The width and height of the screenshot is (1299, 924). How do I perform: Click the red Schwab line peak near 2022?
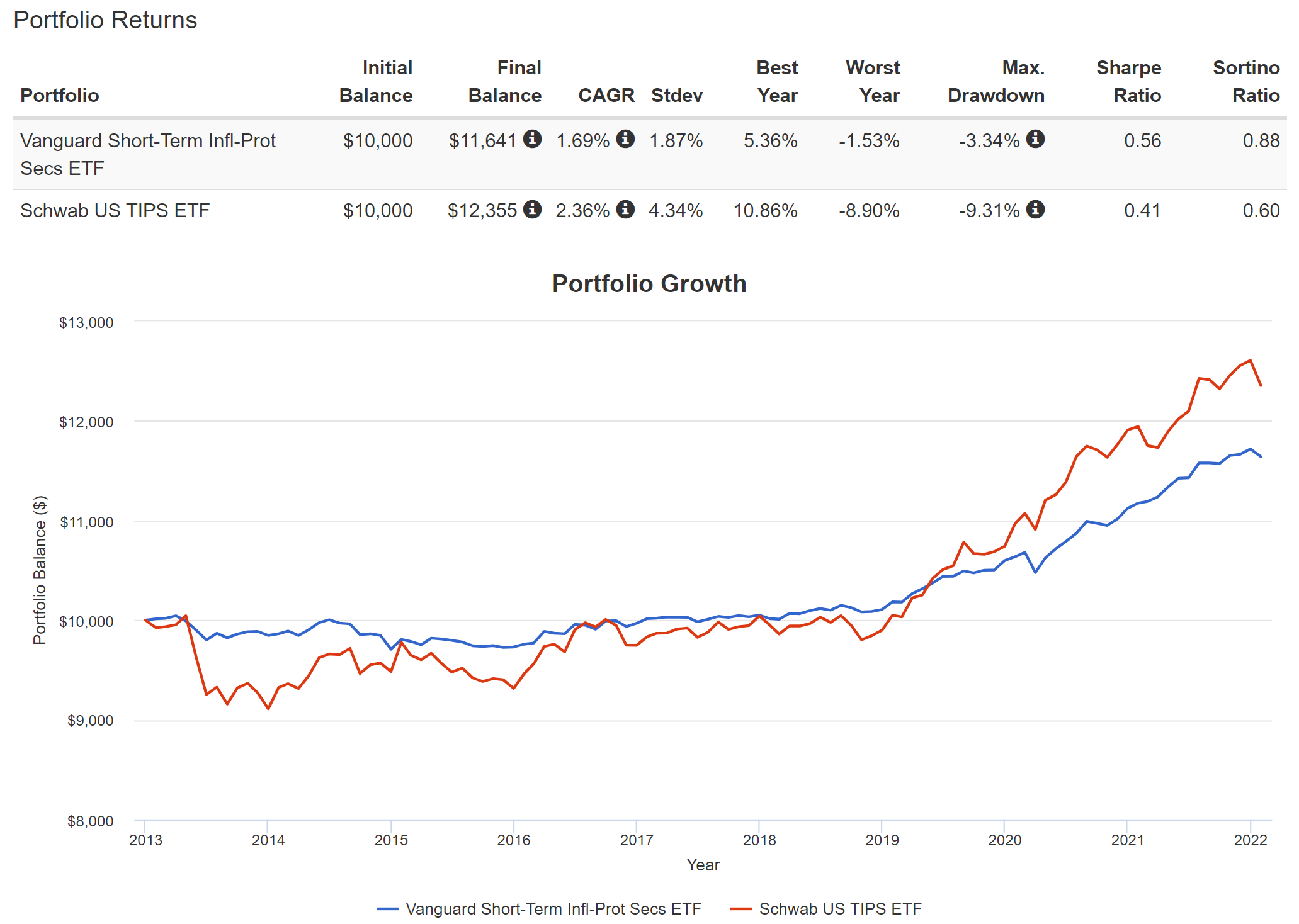tap(1251, 361)
